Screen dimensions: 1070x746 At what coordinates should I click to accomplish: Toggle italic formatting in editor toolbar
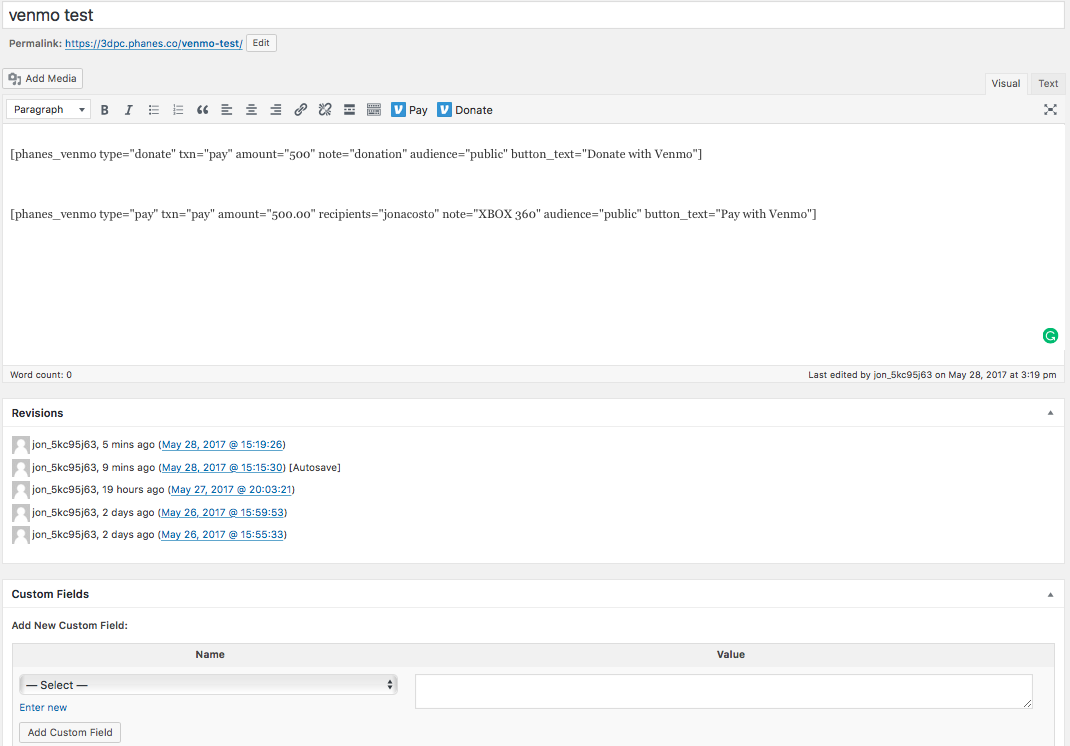pos(128,110)
